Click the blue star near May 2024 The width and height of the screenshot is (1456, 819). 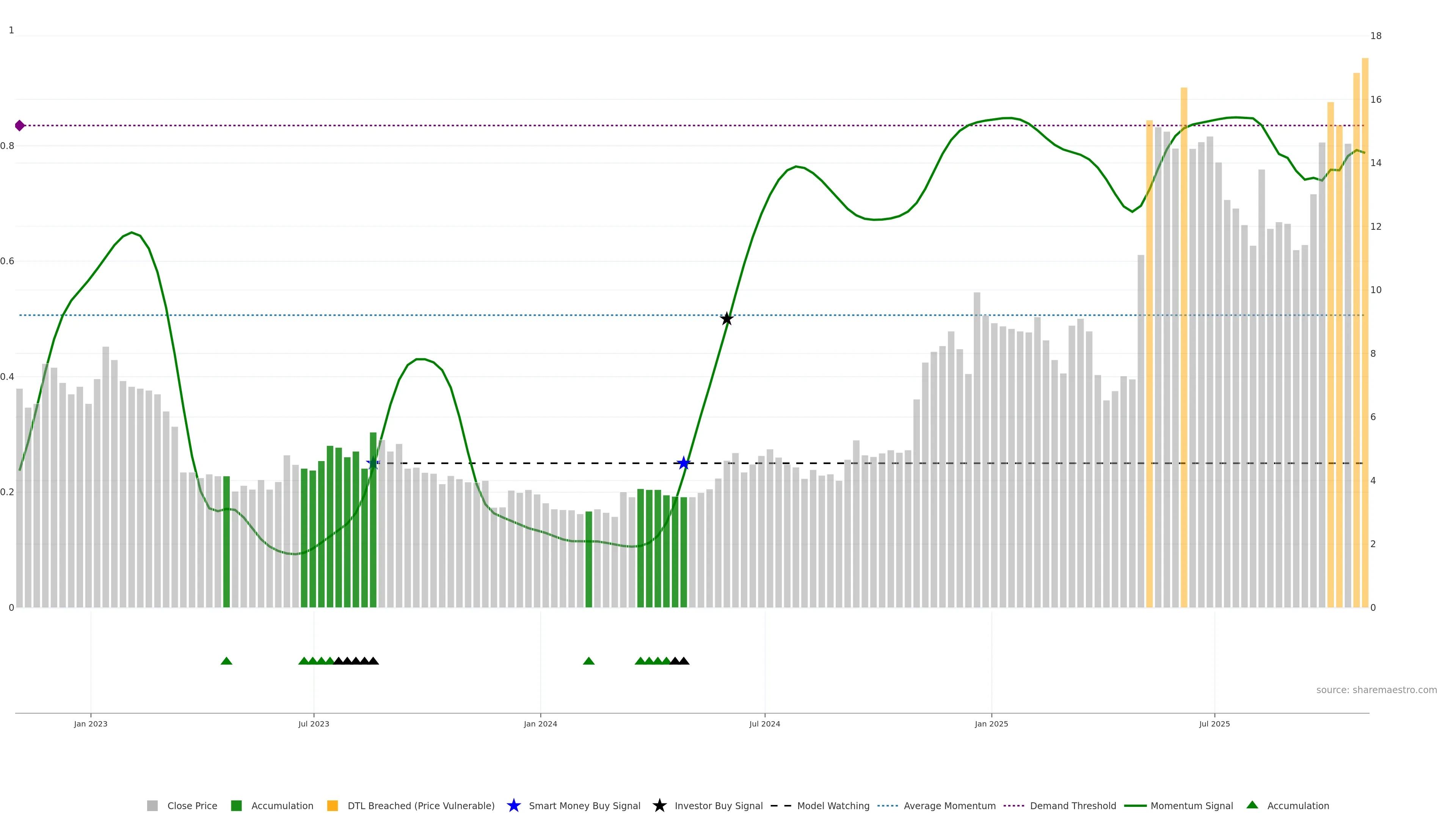(683, 463)
